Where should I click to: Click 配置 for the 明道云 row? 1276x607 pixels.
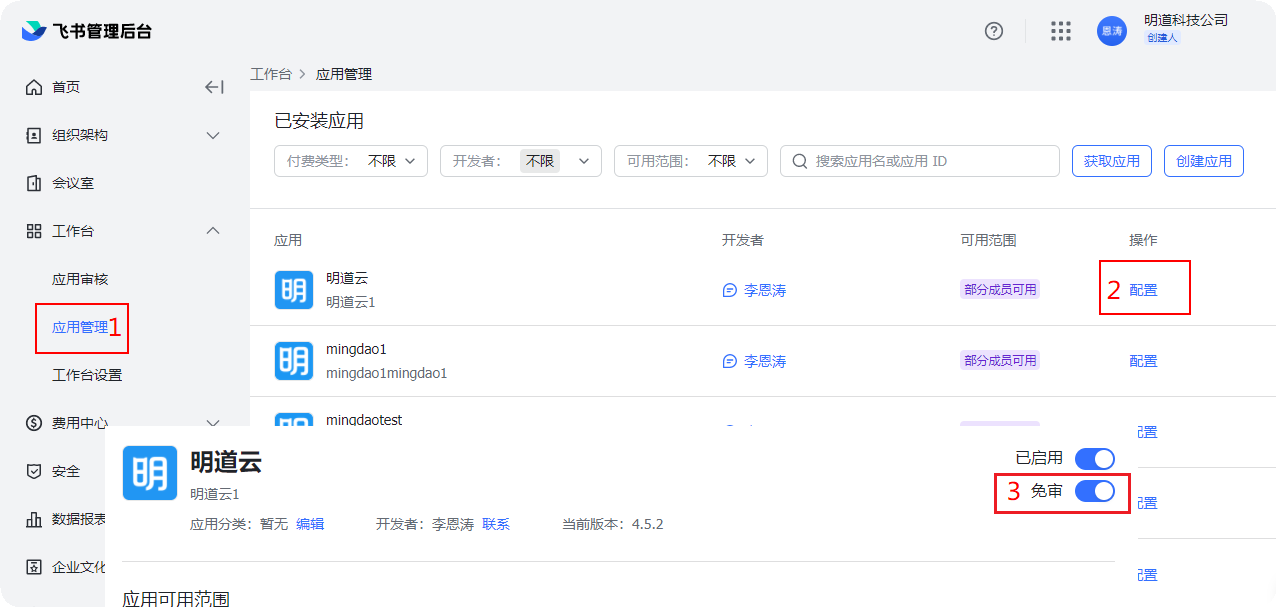(1143, 290)
